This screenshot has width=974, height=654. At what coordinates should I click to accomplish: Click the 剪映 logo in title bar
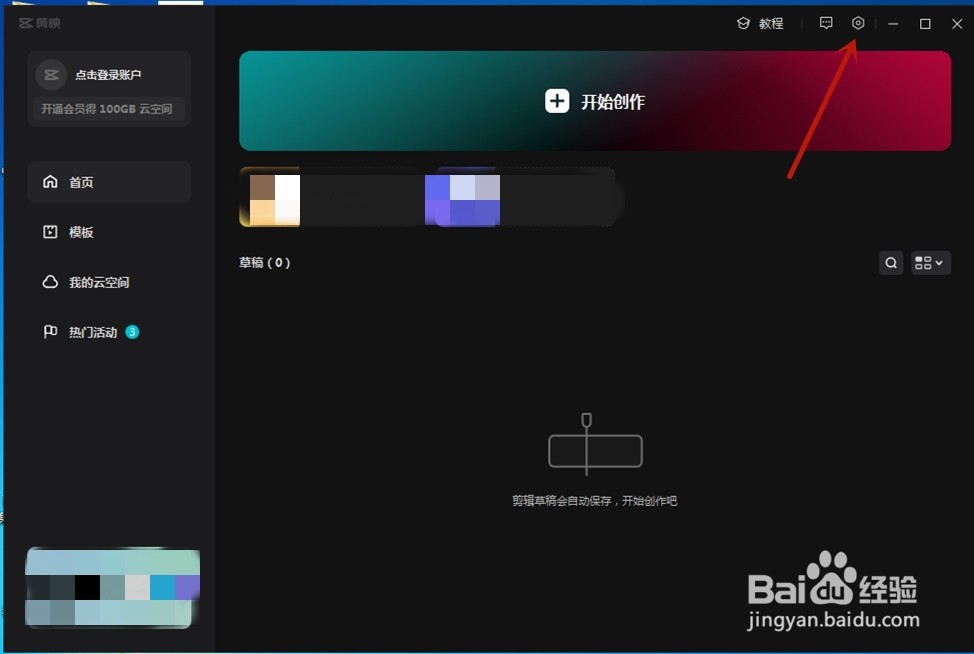(x=39, y=23)
